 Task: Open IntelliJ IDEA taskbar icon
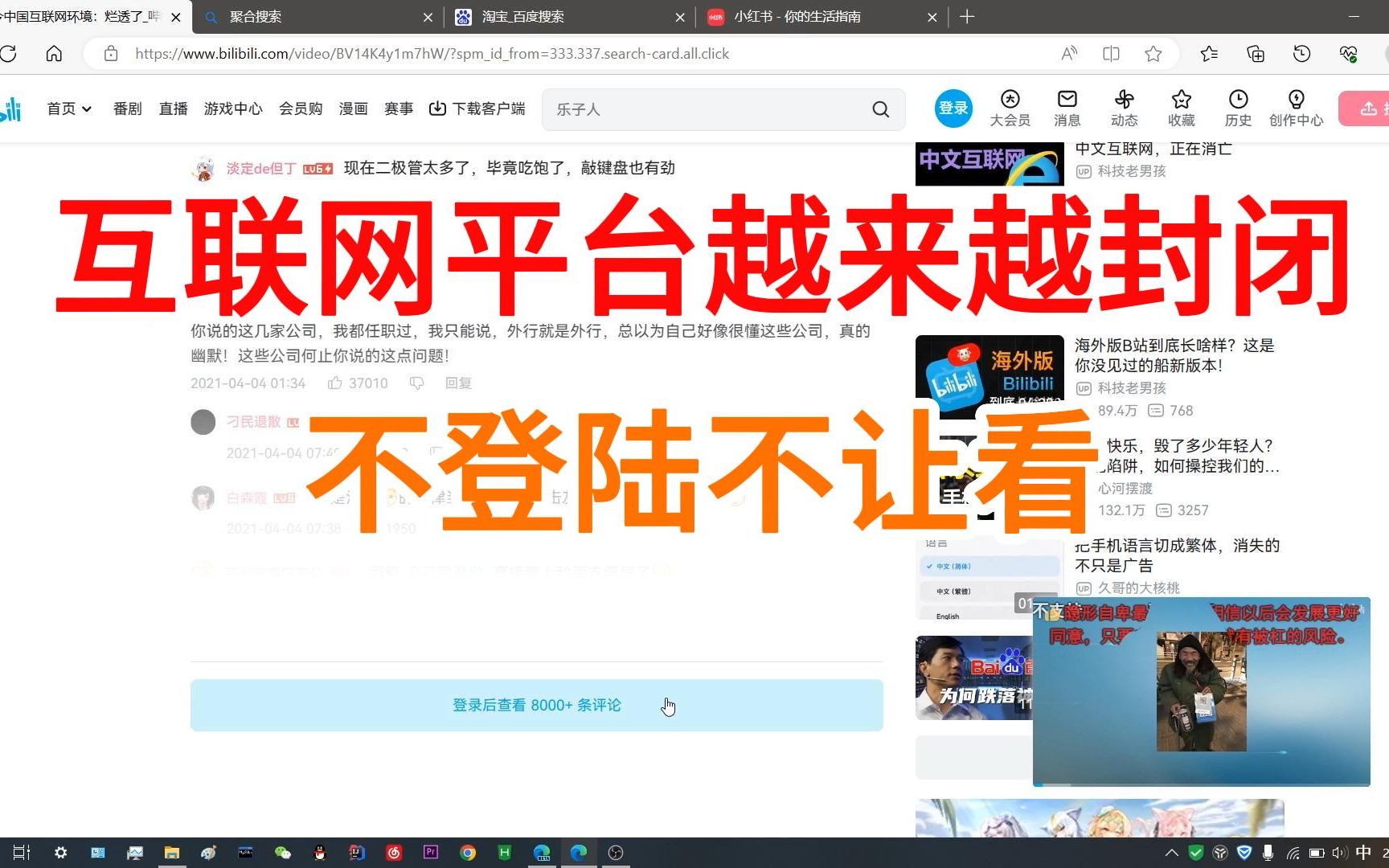(x=357, y=853)
